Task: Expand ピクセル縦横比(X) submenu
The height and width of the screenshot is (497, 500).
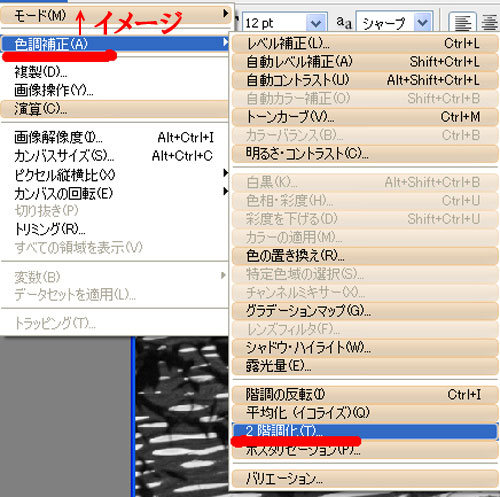Action: [x=115, y=174]
